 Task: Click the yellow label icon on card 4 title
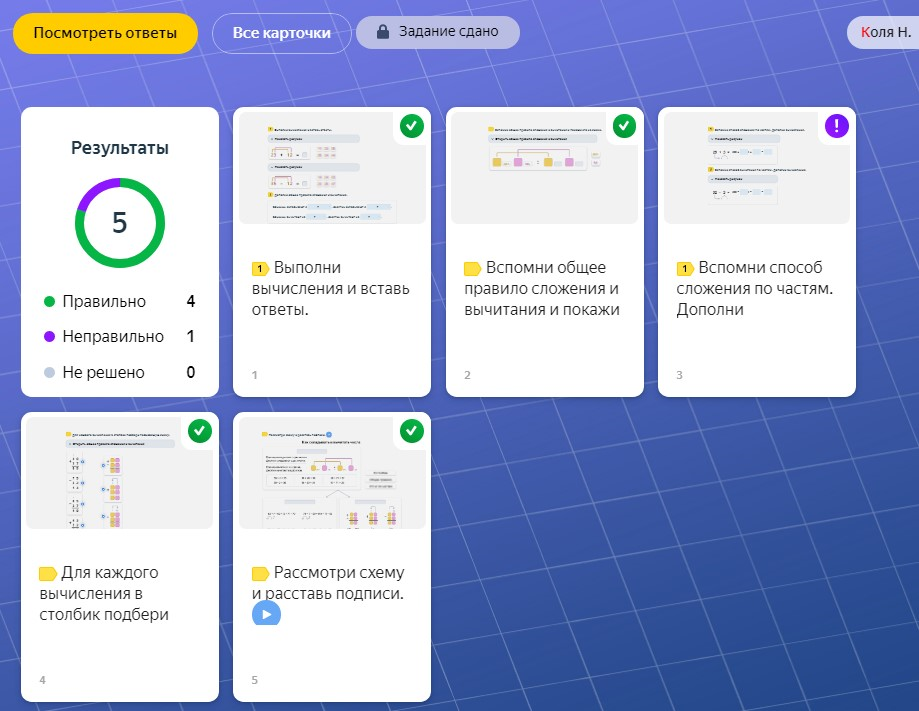[47, 573]
